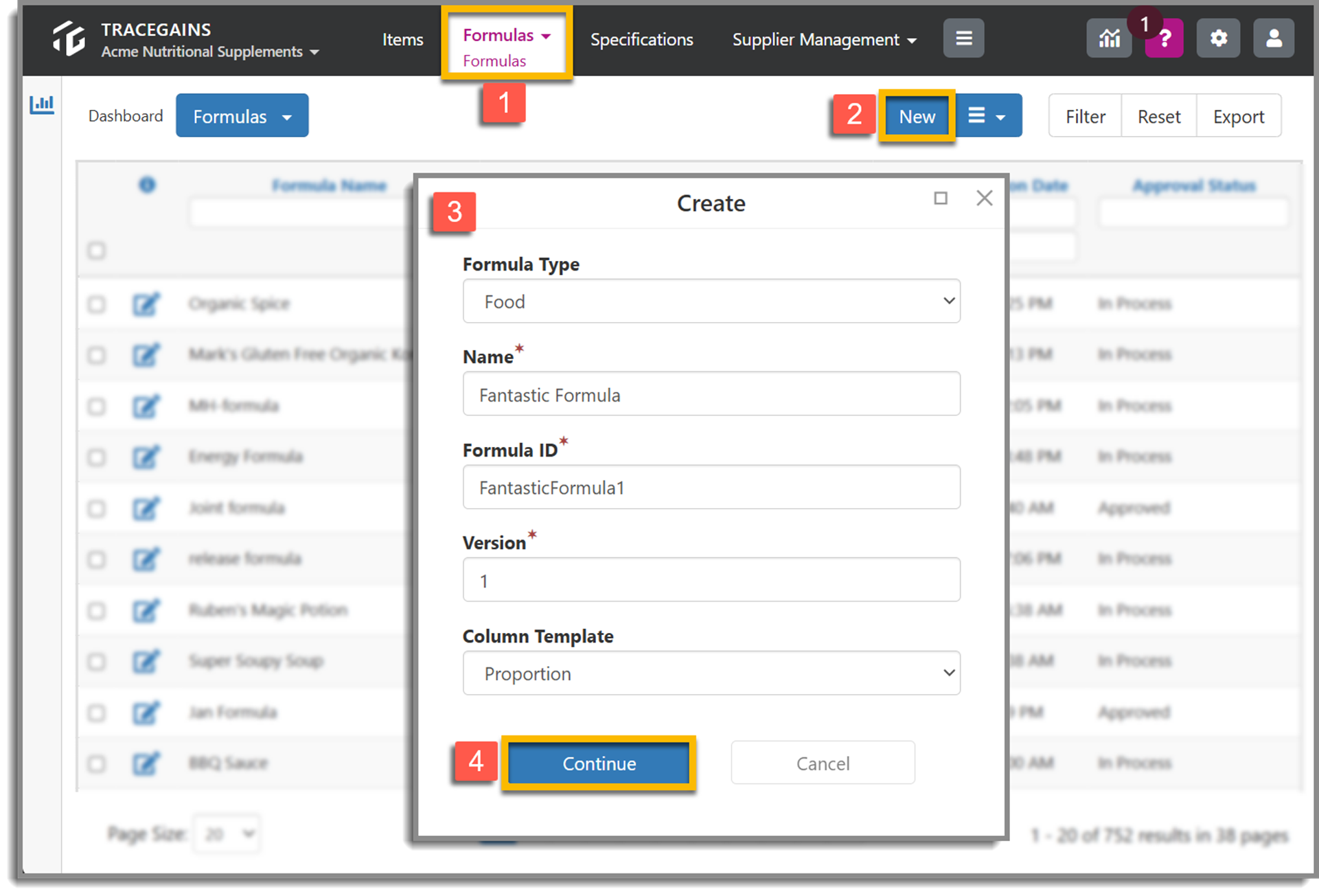This screenshot has width=1319, height=896.
Task: Select the BBQ Sauce row checkbox
Action: click(x=97, y=764)
